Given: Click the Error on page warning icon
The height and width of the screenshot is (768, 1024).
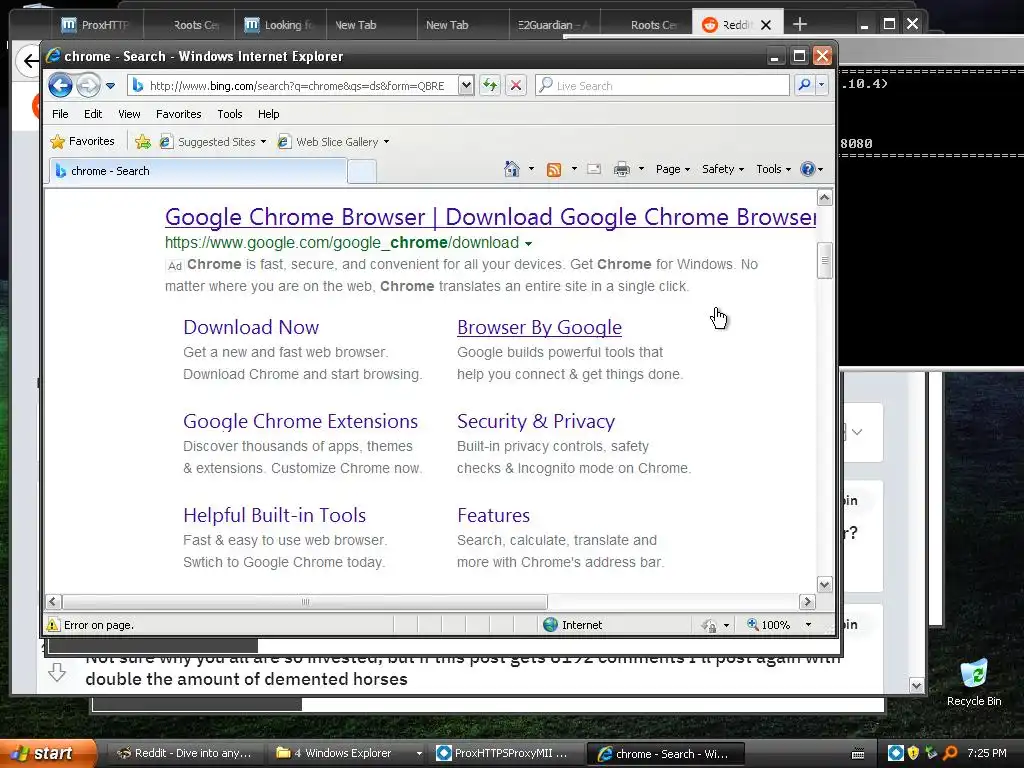Looking at the screenshot, I should tap(53, 625).
